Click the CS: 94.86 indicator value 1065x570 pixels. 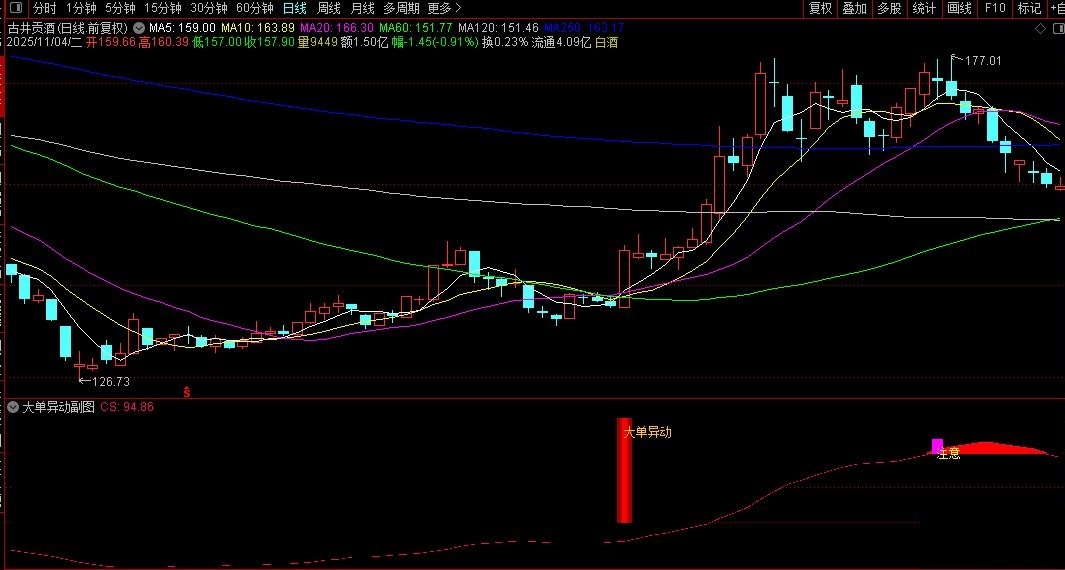click(127, 407)
